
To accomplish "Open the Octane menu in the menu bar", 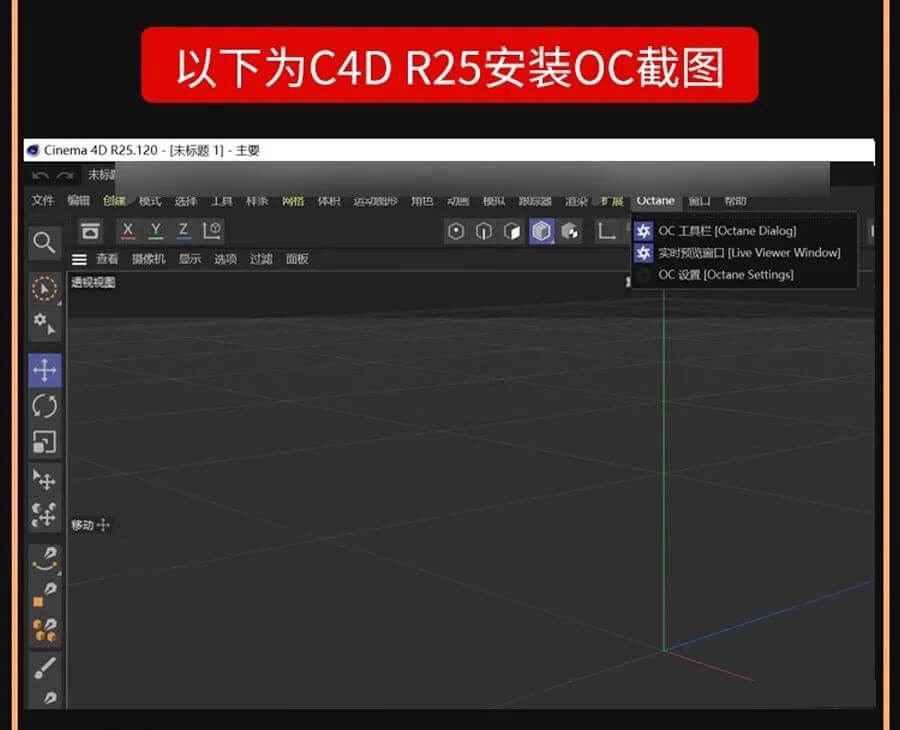I will 655,200.
